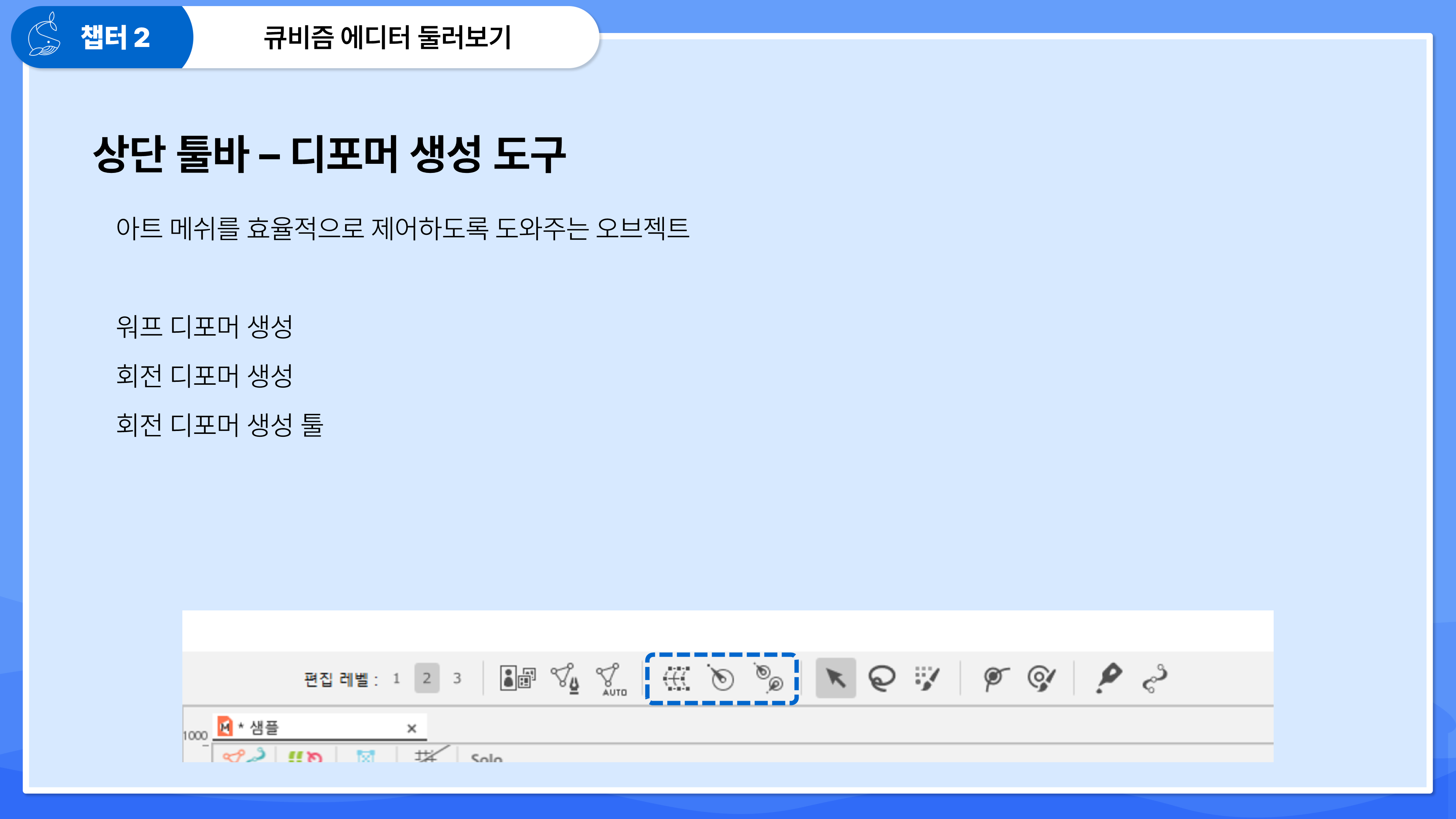1456x819 pixels.
Task: Close the 샘플 tab
Action: 411,729
